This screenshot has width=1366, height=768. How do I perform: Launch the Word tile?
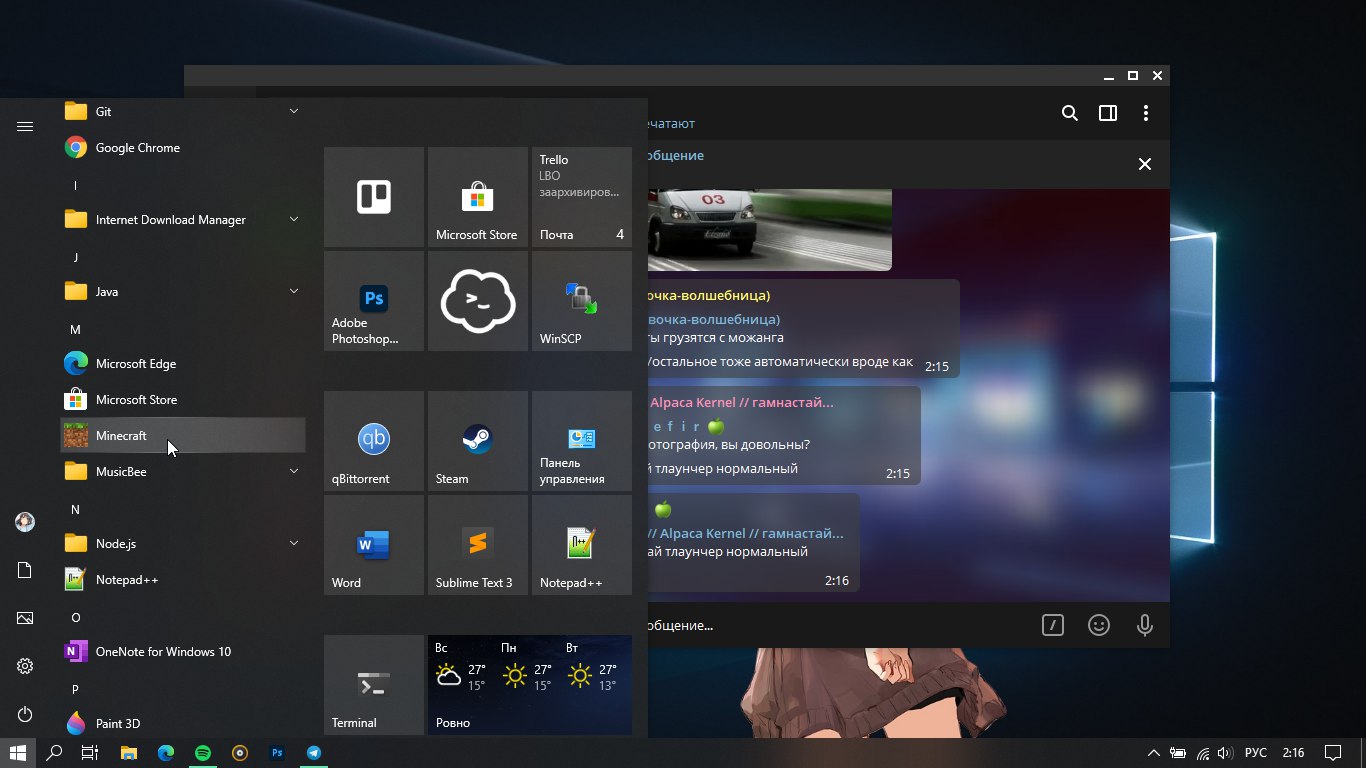(x=374, y=545)
